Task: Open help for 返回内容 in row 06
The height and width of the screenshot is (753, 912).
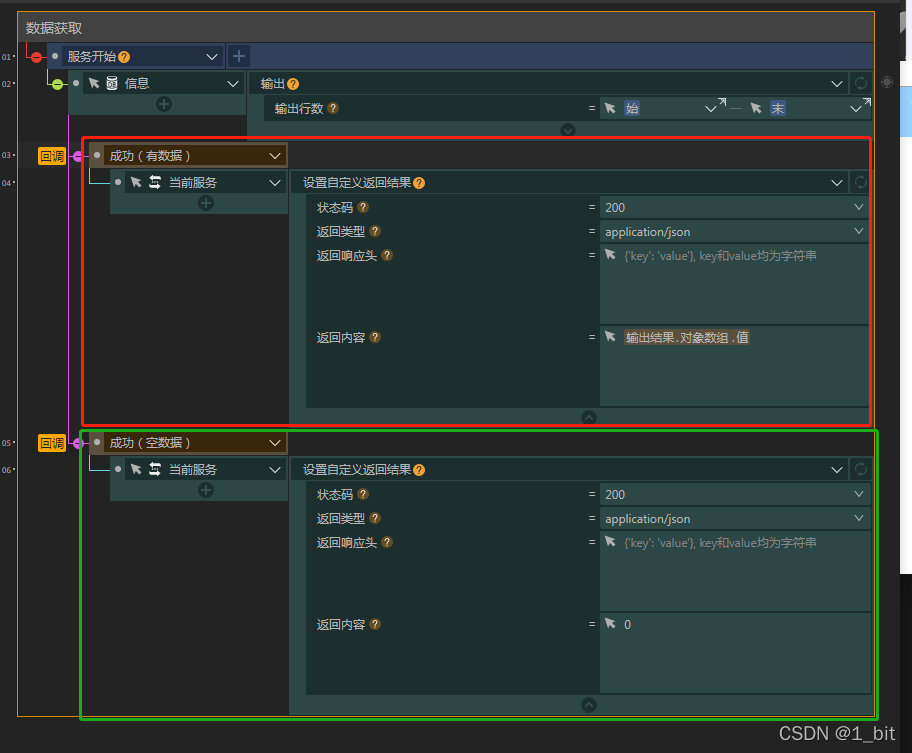Action: click(375, 624)
